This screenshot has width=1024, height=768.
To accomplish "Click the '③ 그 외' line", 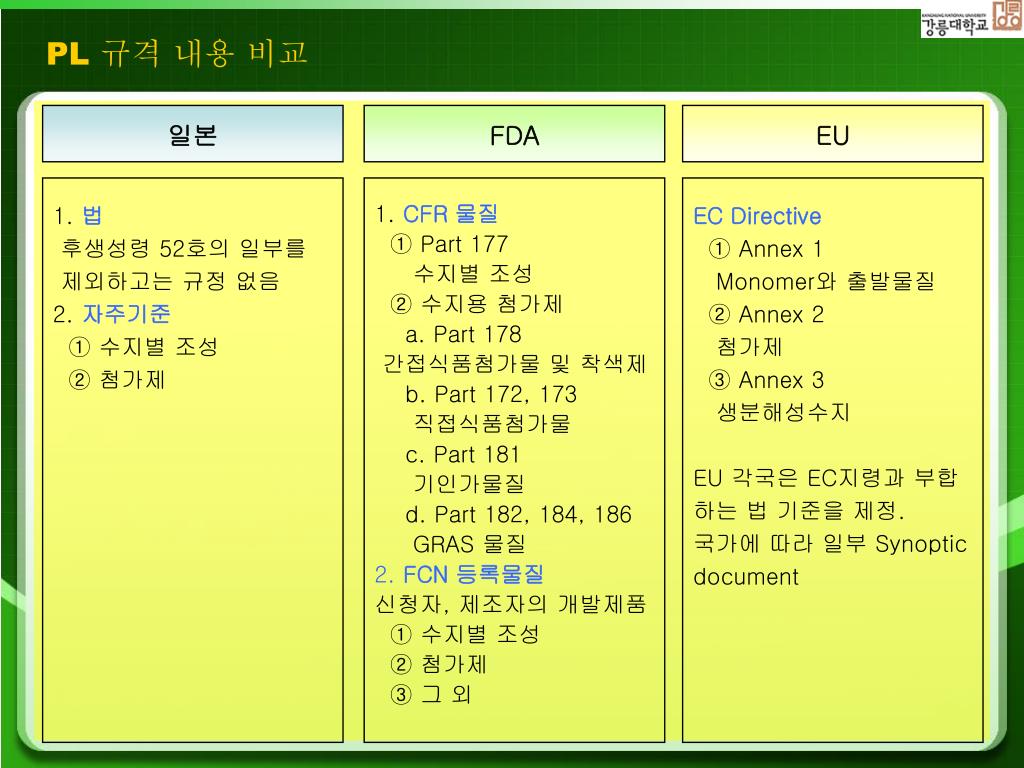I will (x=431, y=694).
